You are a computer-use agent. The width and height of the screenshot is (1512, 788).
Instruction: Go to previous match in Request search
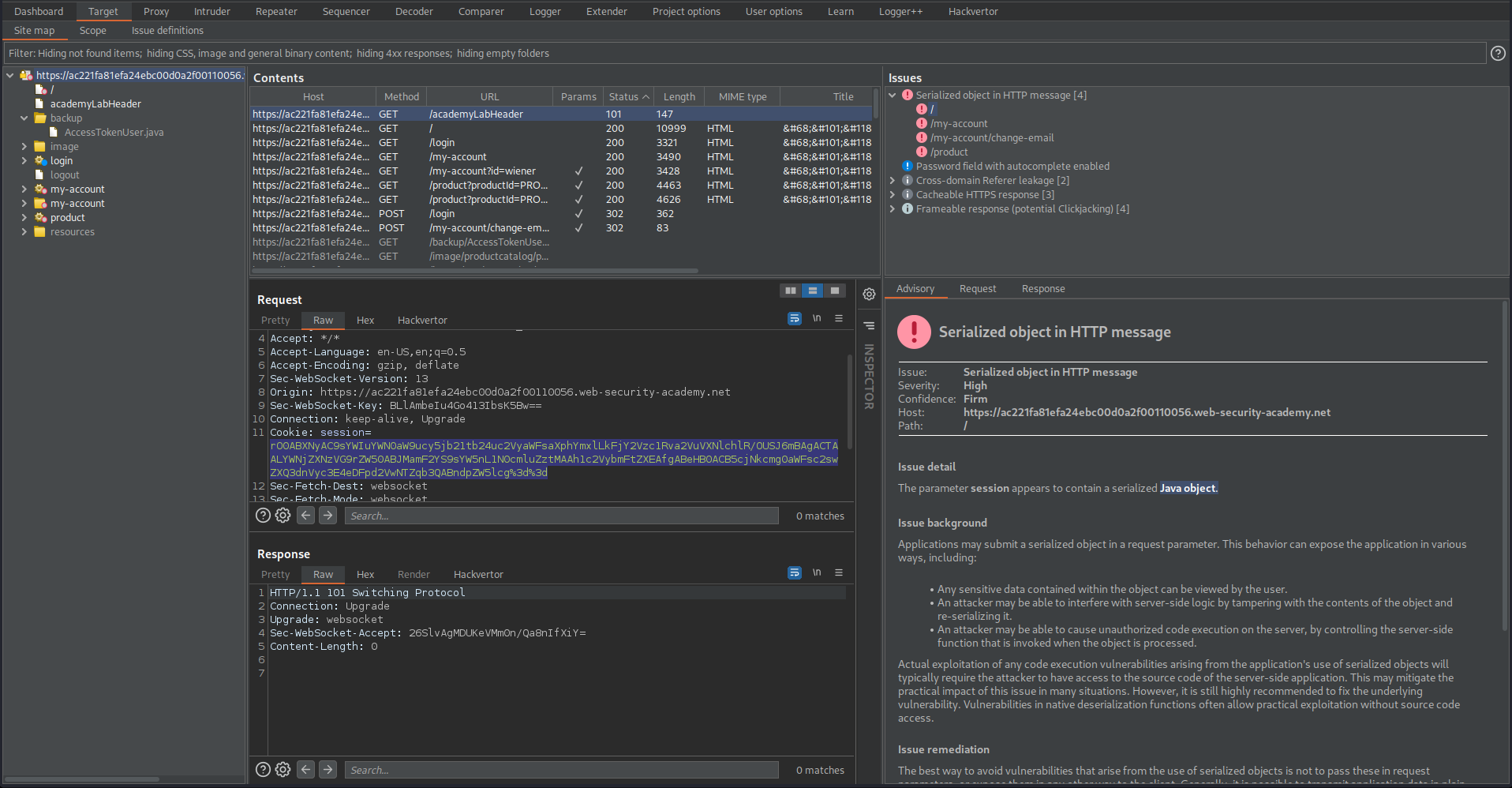(306, 515)
